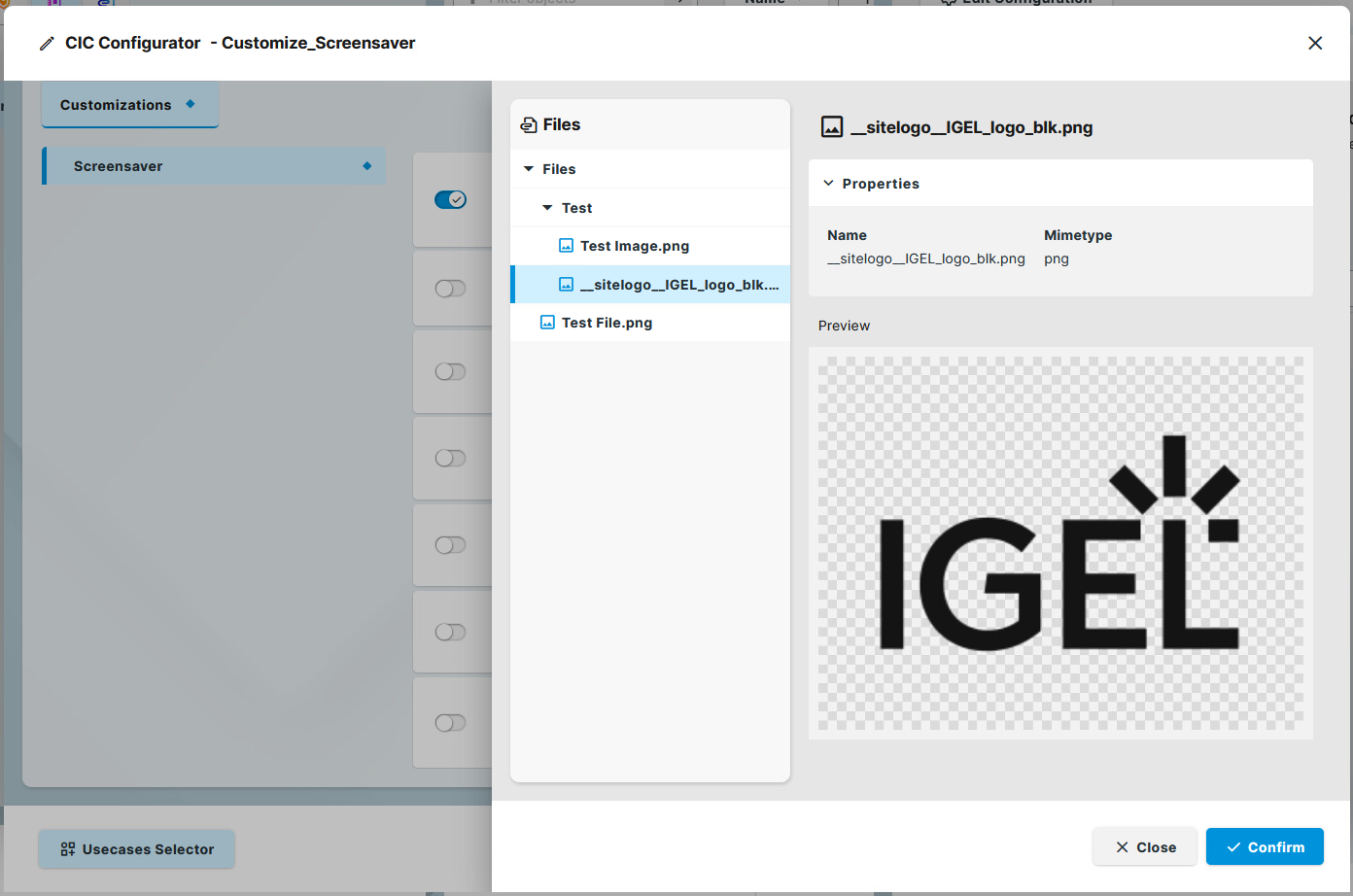The image size is (1353, 896).
Task: Disable the first enabled toggle switch
Action: pyautogui.click(x=450, y=199)
